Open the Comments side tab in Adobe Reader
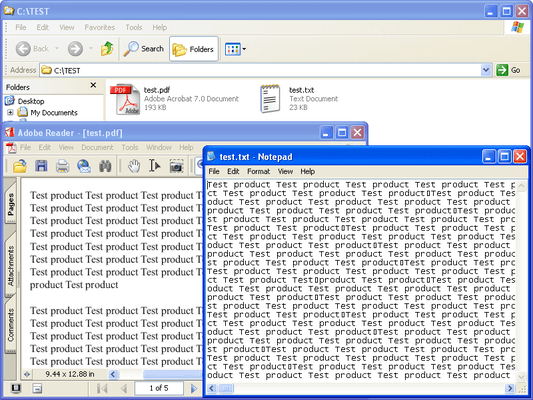This screenshot has width=533, height=400. [x=11, y=325]
